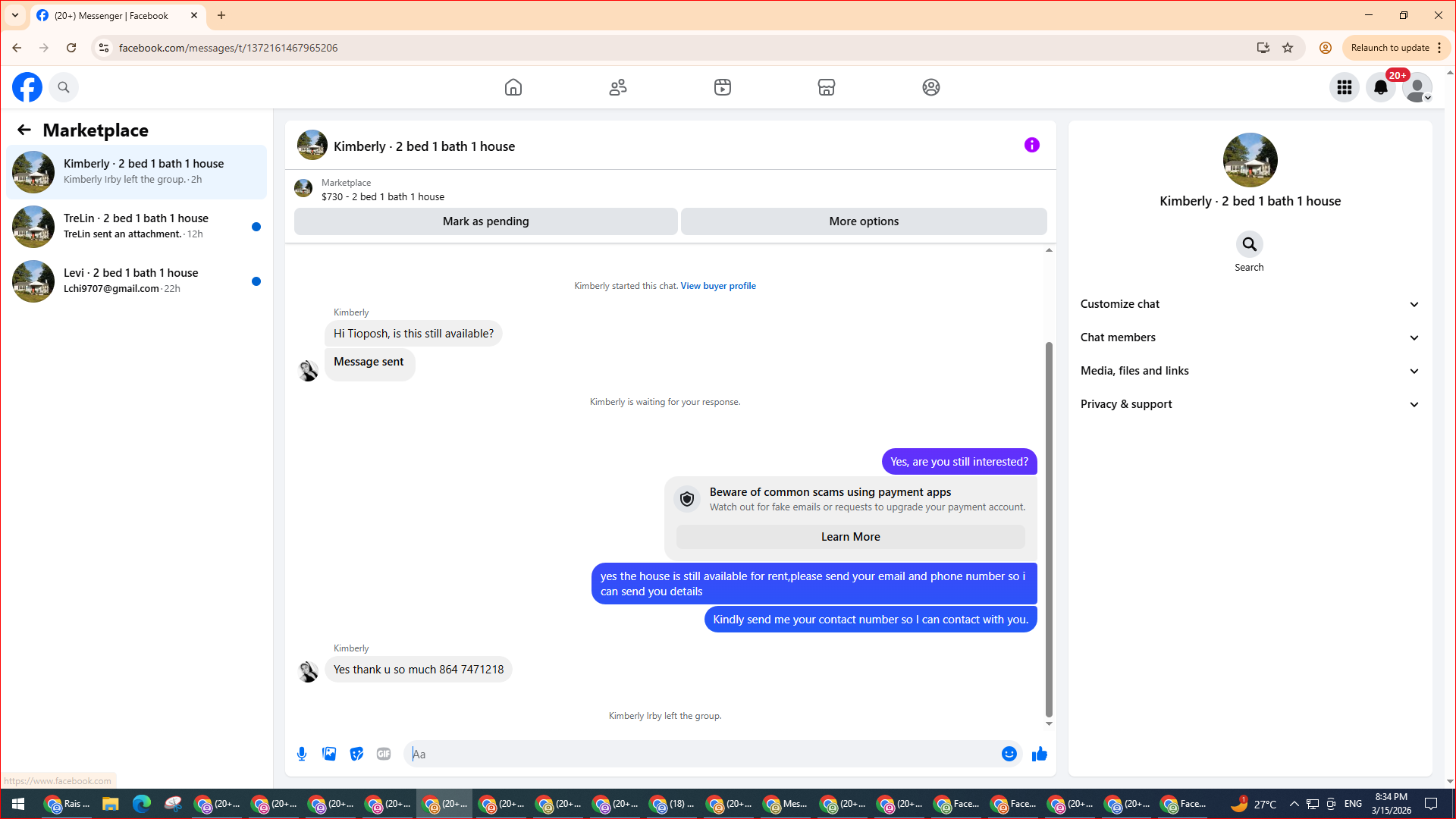This screenshot has width=1456, height=819.
Task: Click the back arrow beside Marketplace
Action: 24,130
